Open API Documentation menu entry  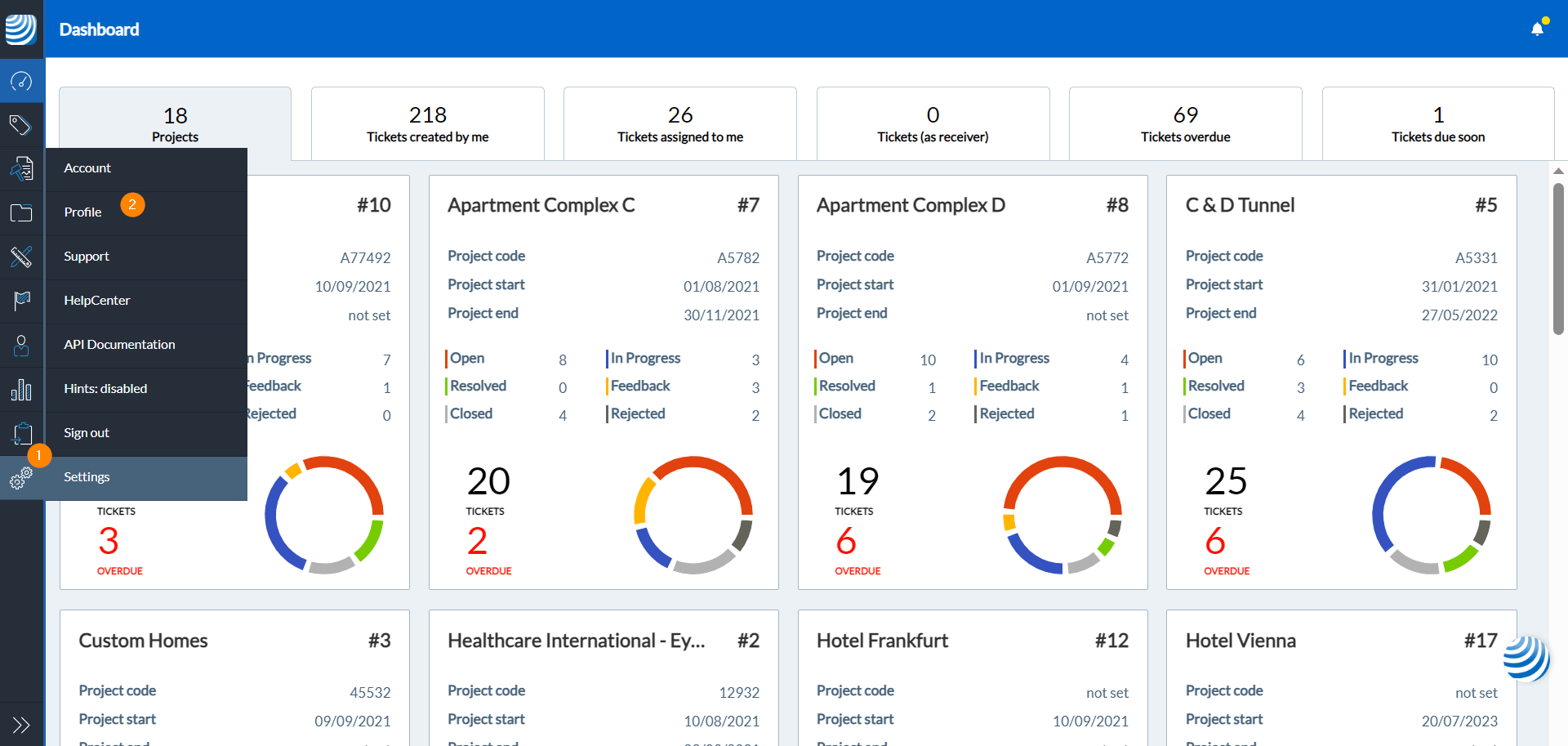(x=119, y=345)
